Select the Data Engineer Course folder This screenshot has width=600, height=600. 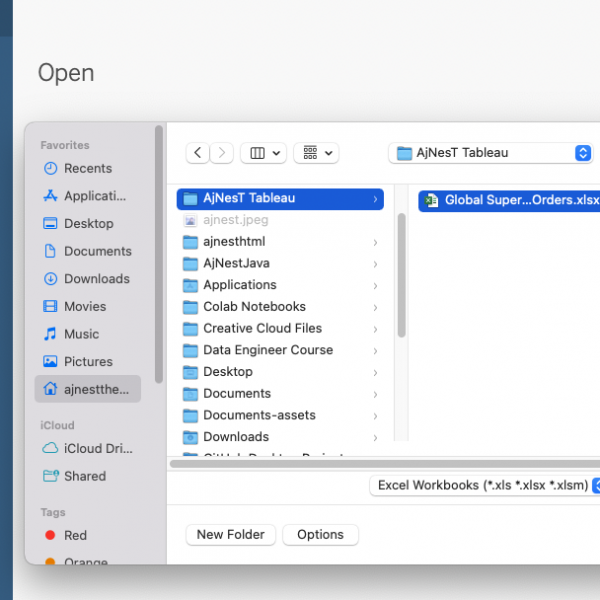[x=267, y=350]
